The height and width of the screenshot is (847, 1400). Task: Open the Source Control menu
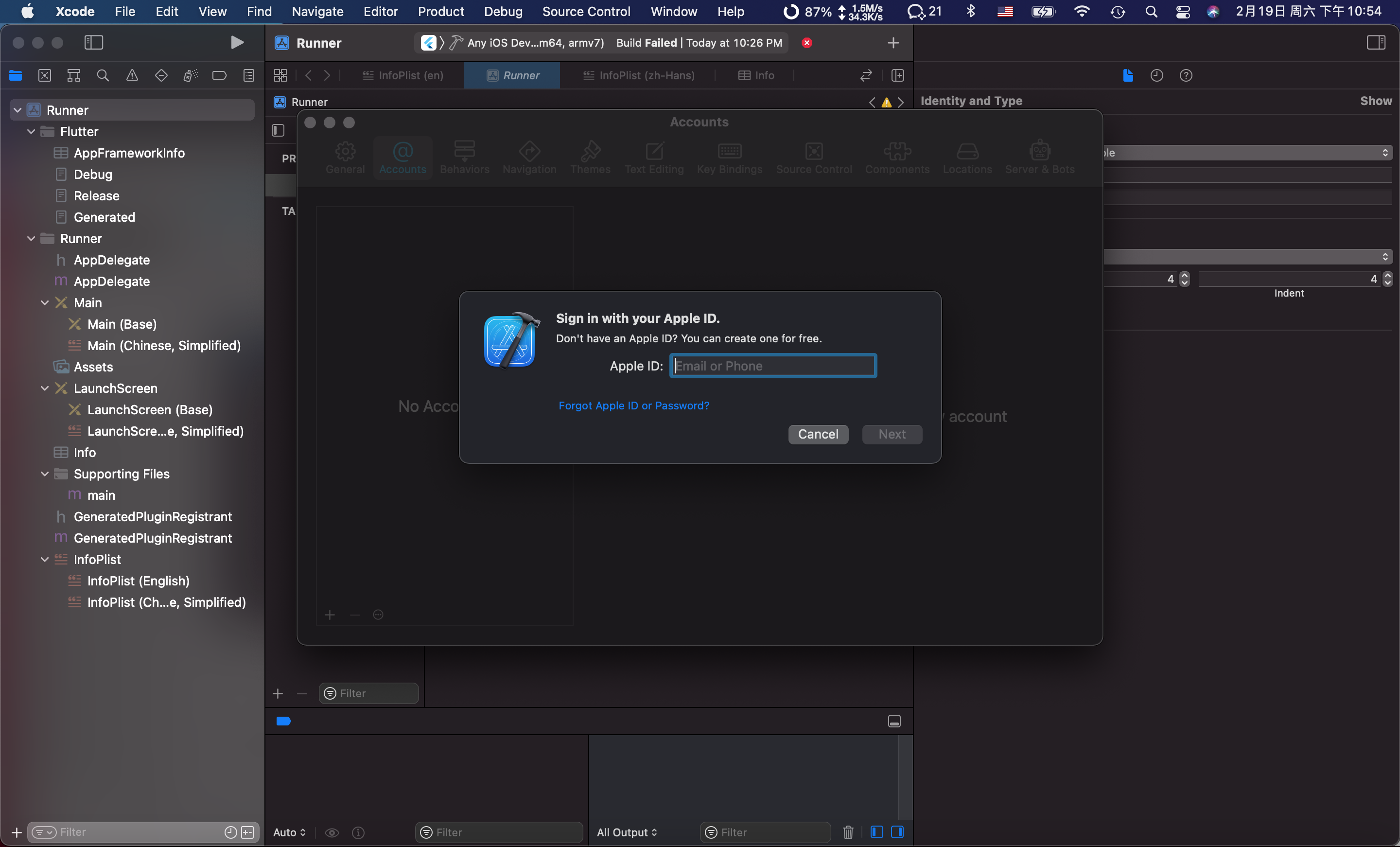tap(586, 11)
